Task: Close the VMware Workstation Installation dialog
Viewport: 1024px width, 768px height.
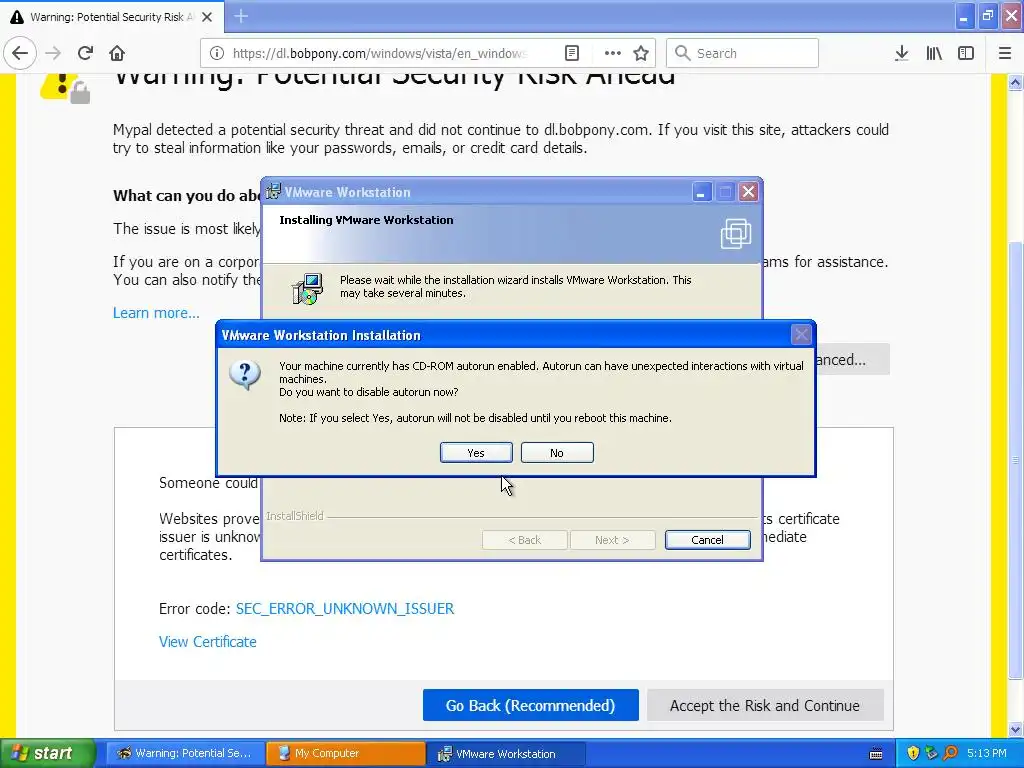Action: pos(801,335)
